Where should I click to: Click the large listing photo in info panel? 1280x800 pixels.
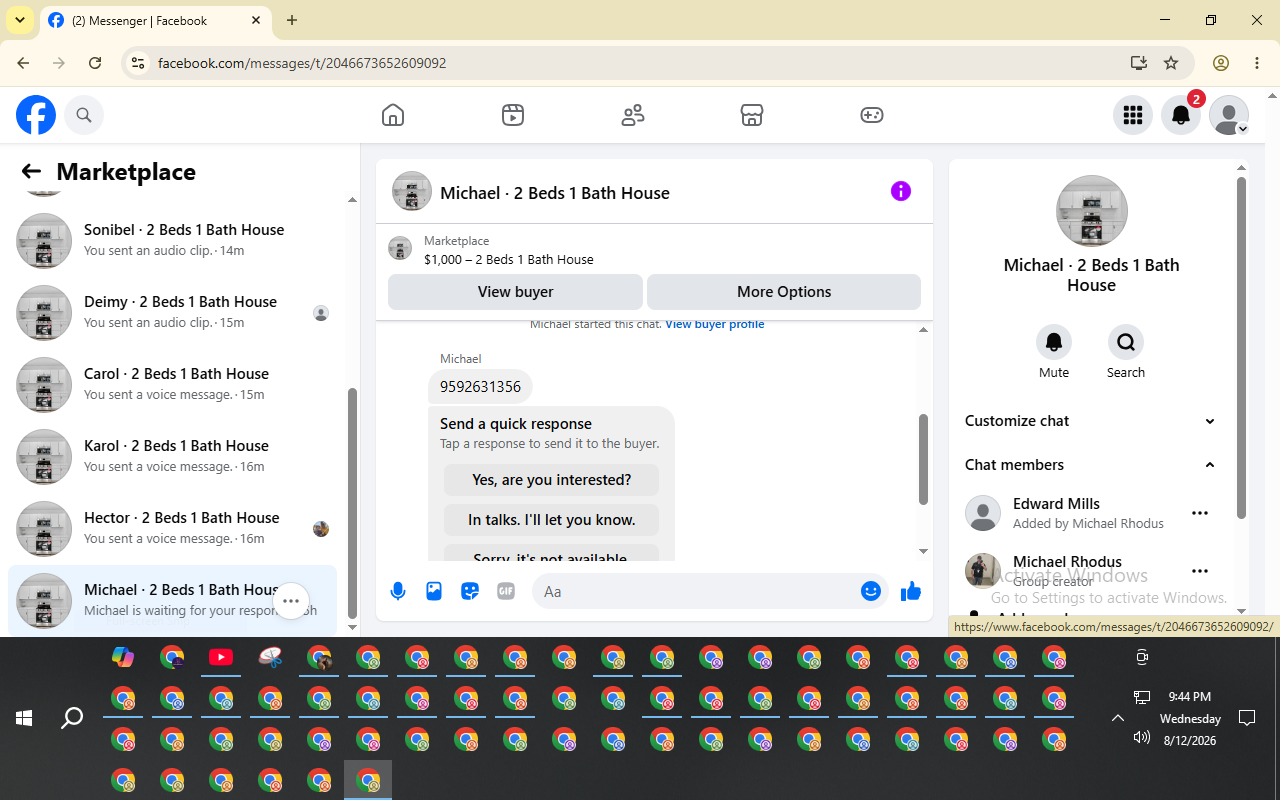(1092, 211)
